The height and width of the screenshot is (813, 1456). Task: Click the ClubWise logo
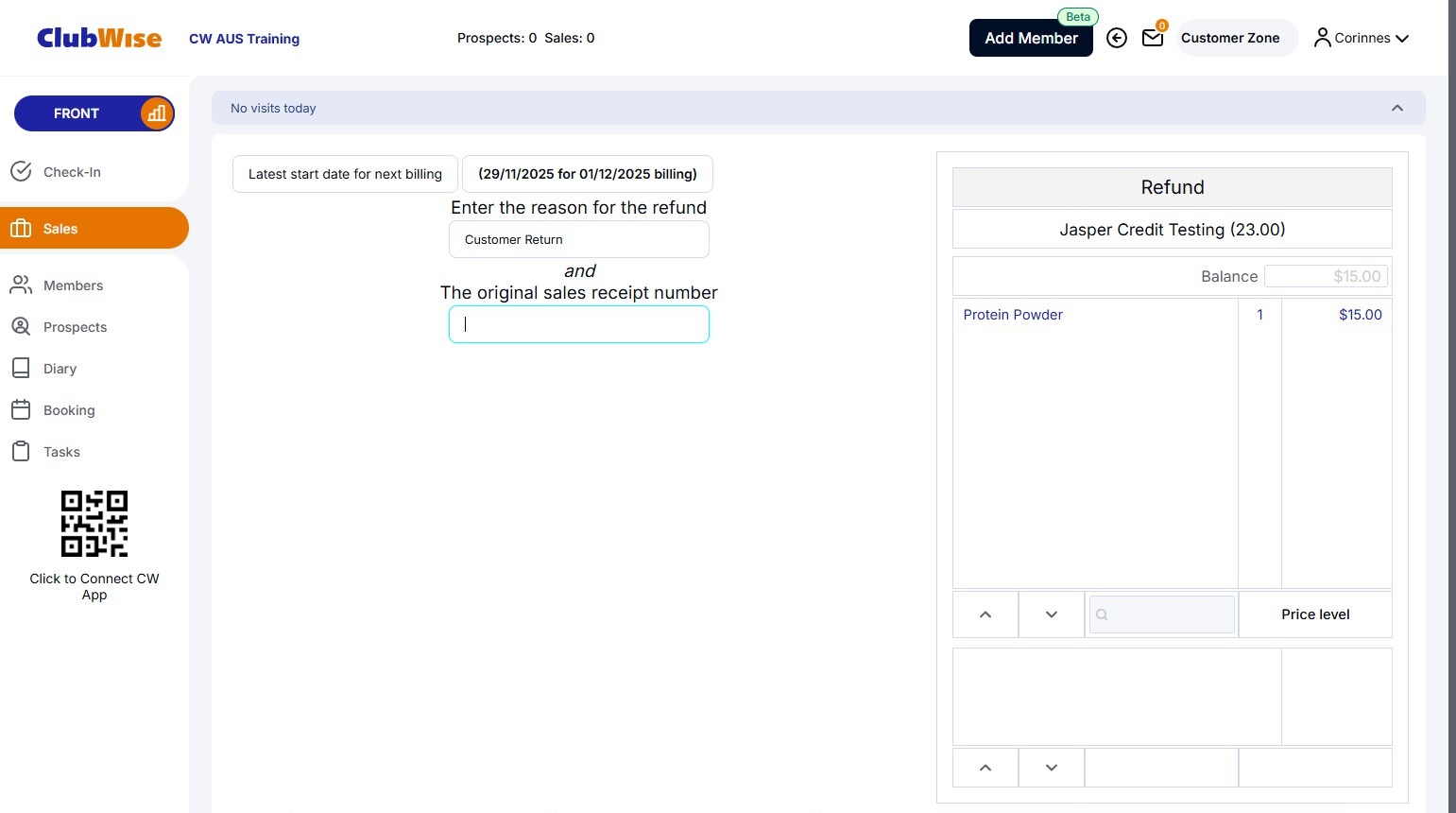click(99, 38)
